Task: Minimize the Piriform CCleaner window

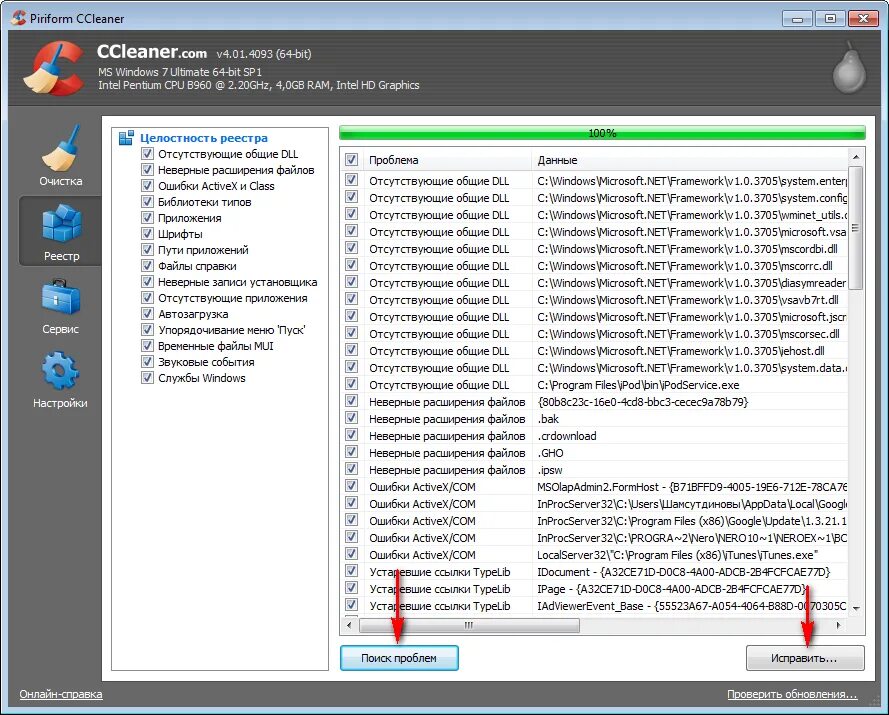Action: tap(797, 19)
